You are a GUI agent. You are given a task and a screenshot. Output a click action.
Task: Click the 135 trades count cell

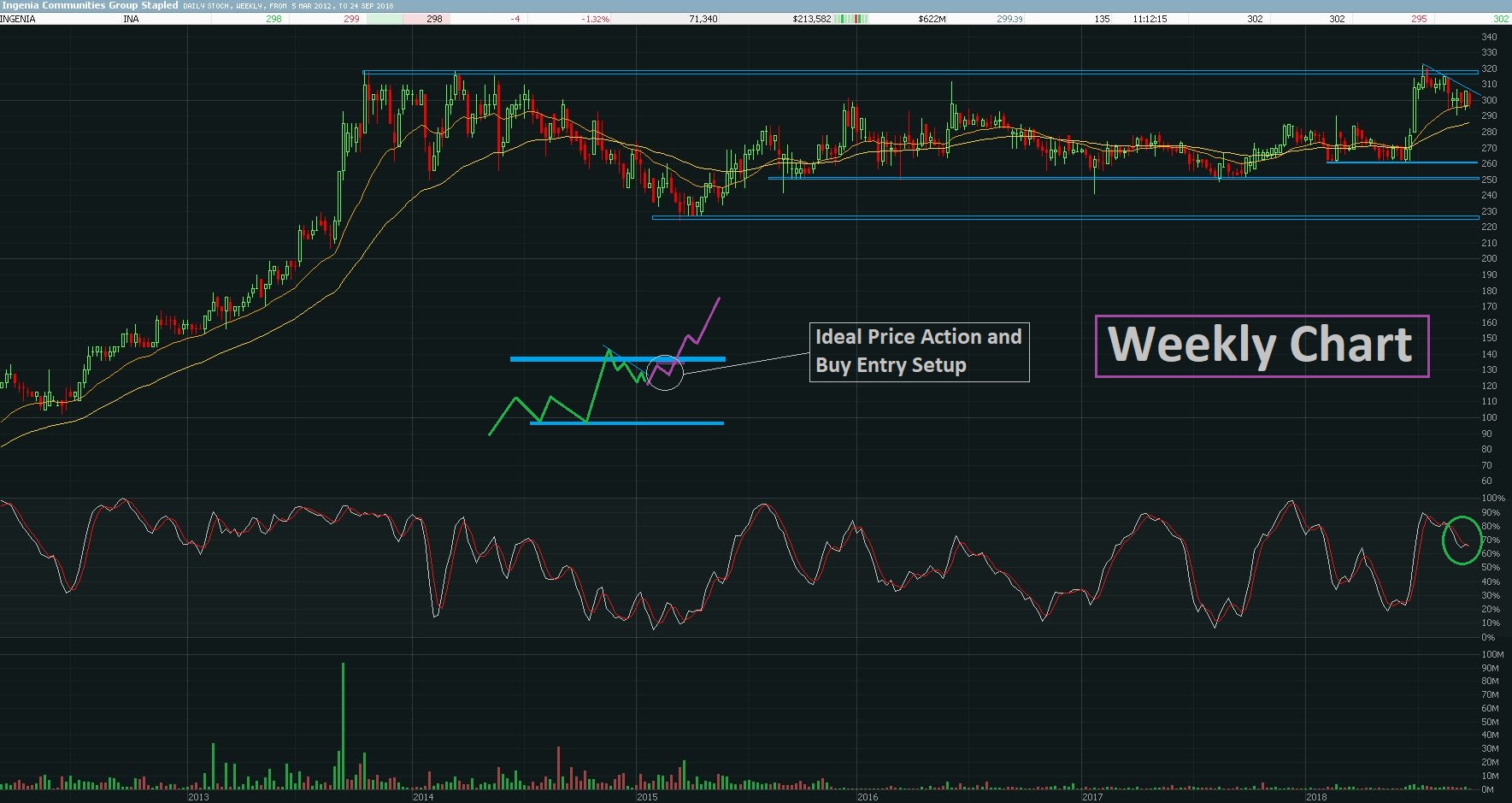tap(1103, 19)
